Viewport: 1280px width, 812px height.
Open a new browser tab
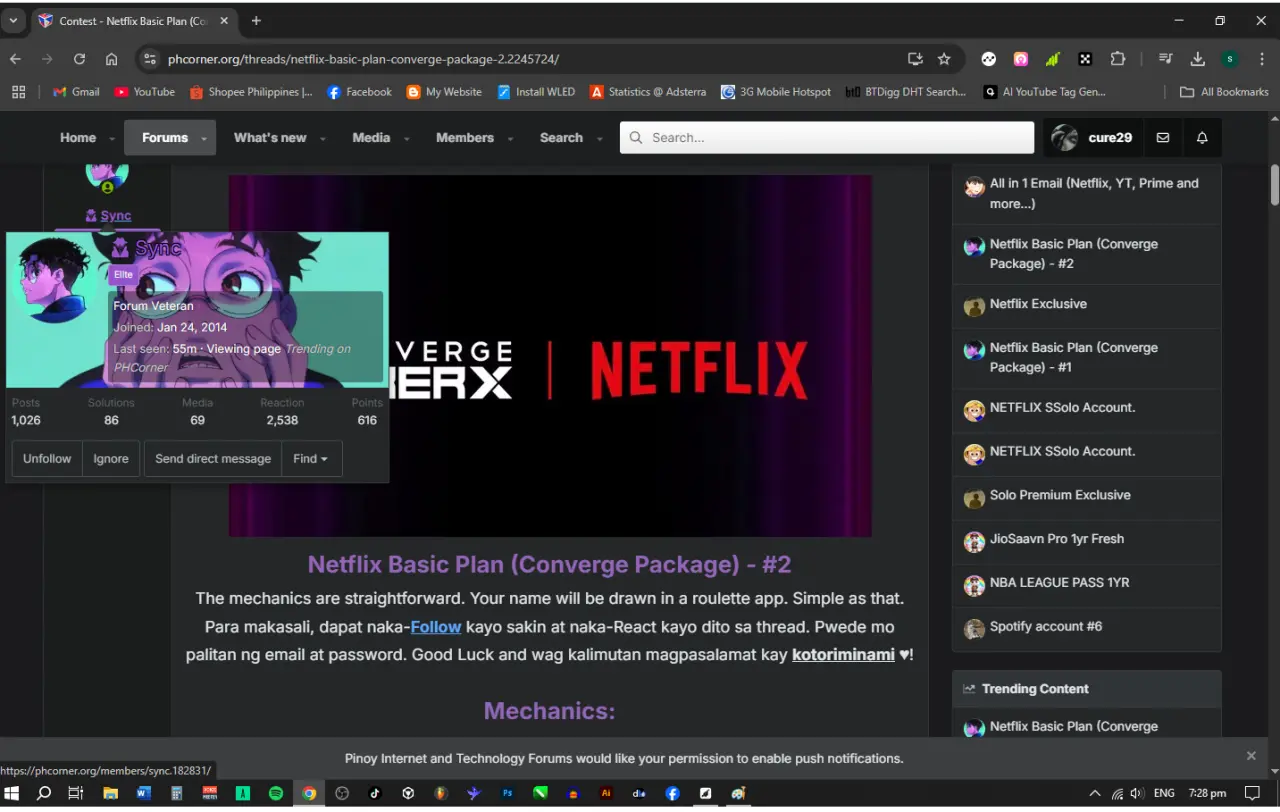tap(256, 20)
